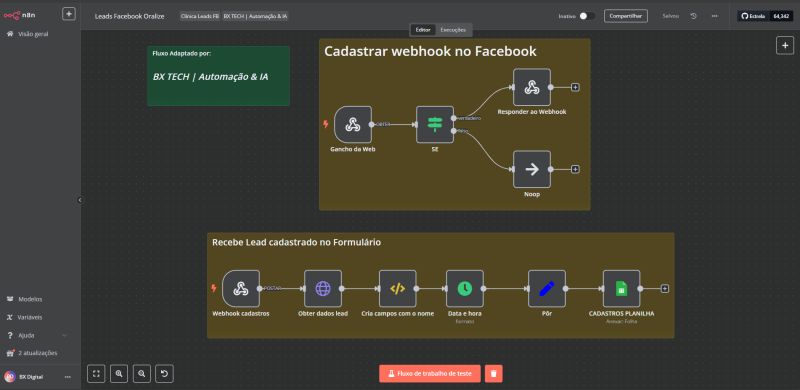Reset canvas zoom level
The height and width of the screenshot is (390, 800).
164,374
